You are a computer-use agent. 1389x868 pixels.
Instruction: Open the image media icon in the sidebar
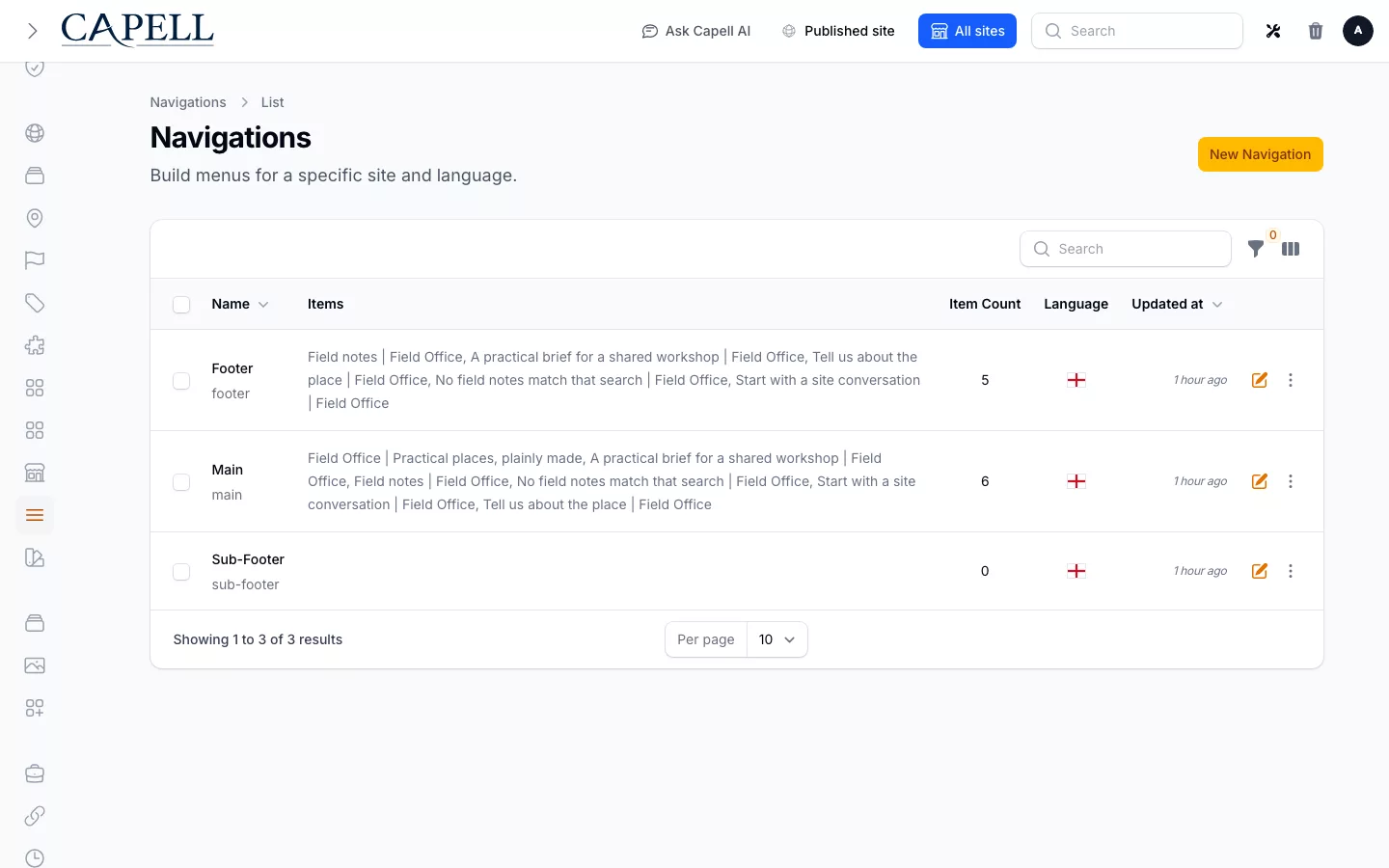[35, 665]
